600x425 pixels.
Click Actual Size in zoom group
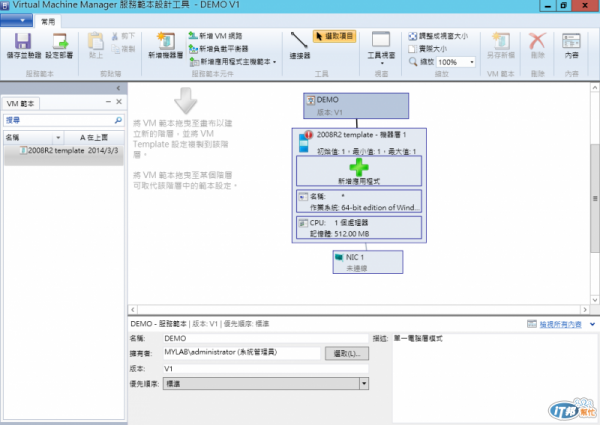point(427,49)
